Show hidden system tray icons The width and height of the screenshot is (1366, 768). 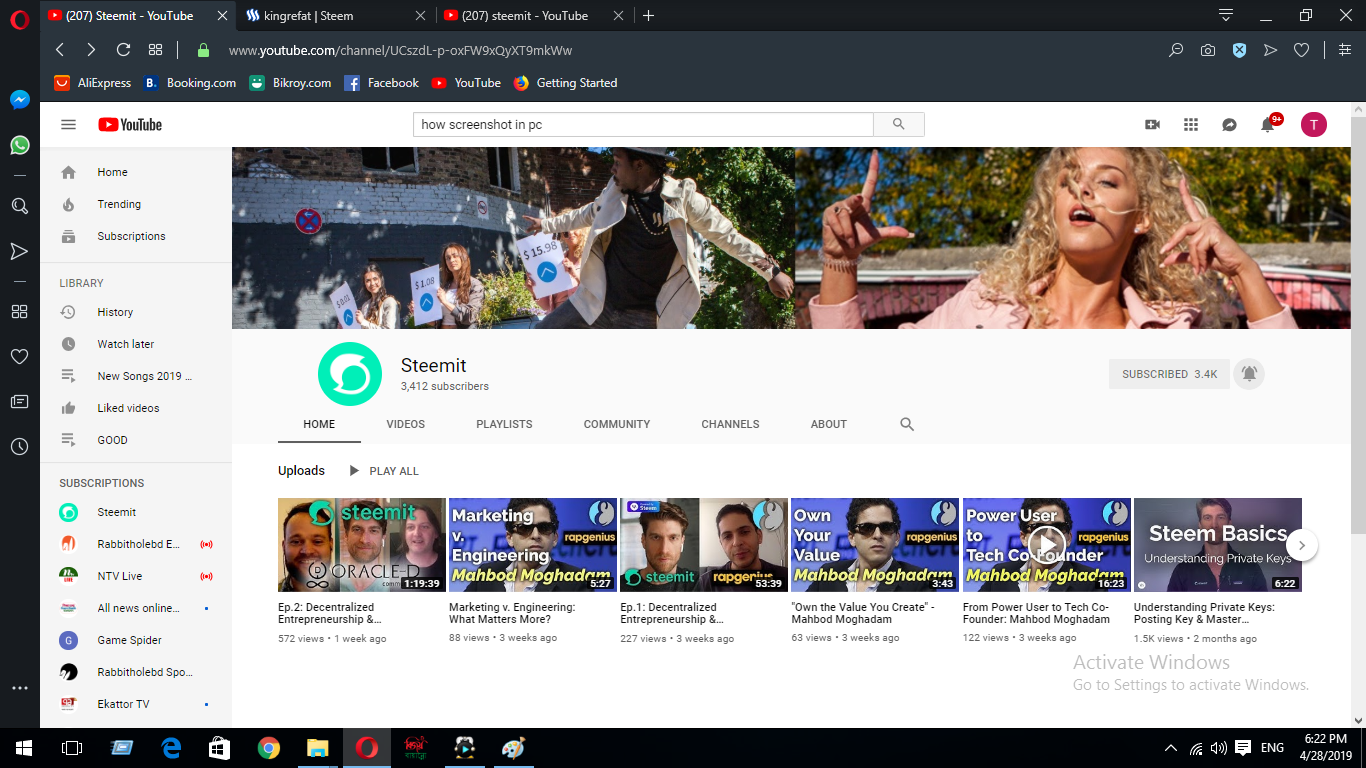tap(1171, 748)
